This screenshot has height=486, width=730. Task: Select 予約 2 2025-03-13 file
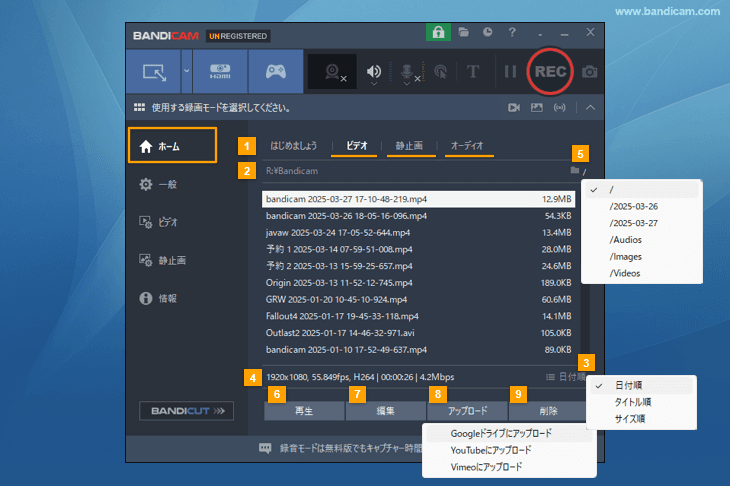419,266
